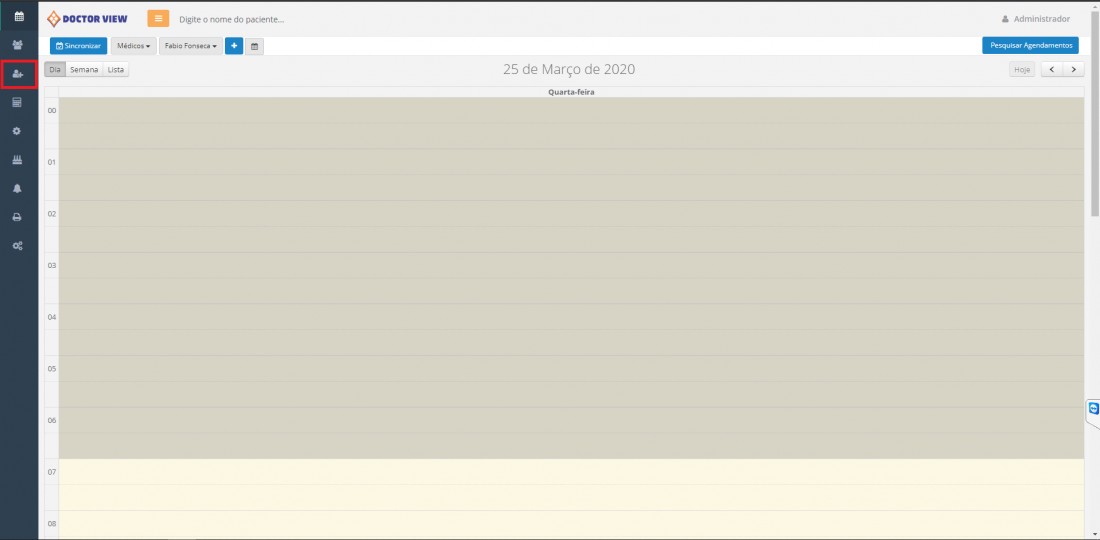Click the Pesquisar Agendamentos button
This screenshot has width=1100, height=540.
coord(1030,46)
